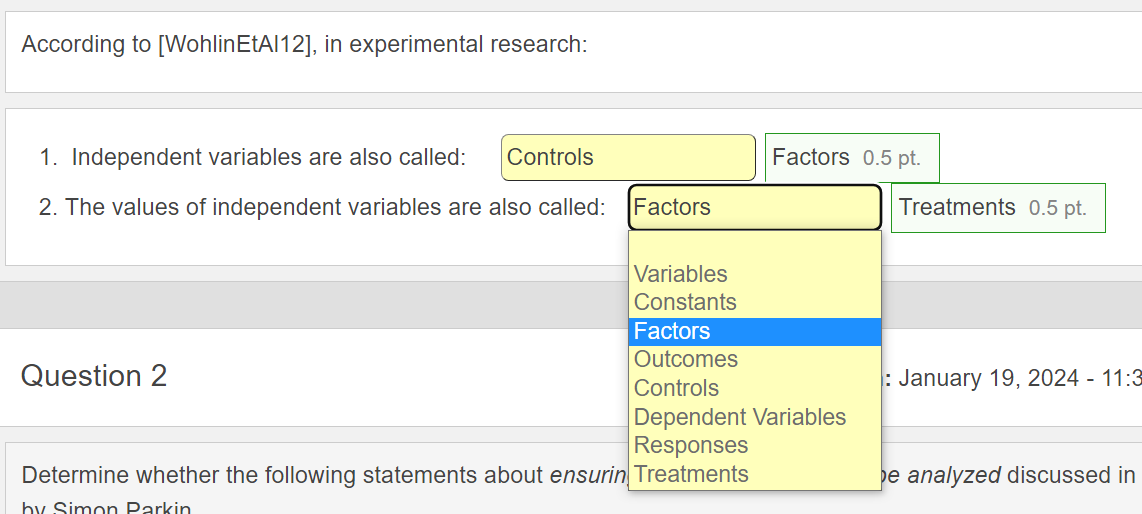Click the dropdown currently showing Factors
This screenshot has width=1142, height=514.
(x=754, y=208)
